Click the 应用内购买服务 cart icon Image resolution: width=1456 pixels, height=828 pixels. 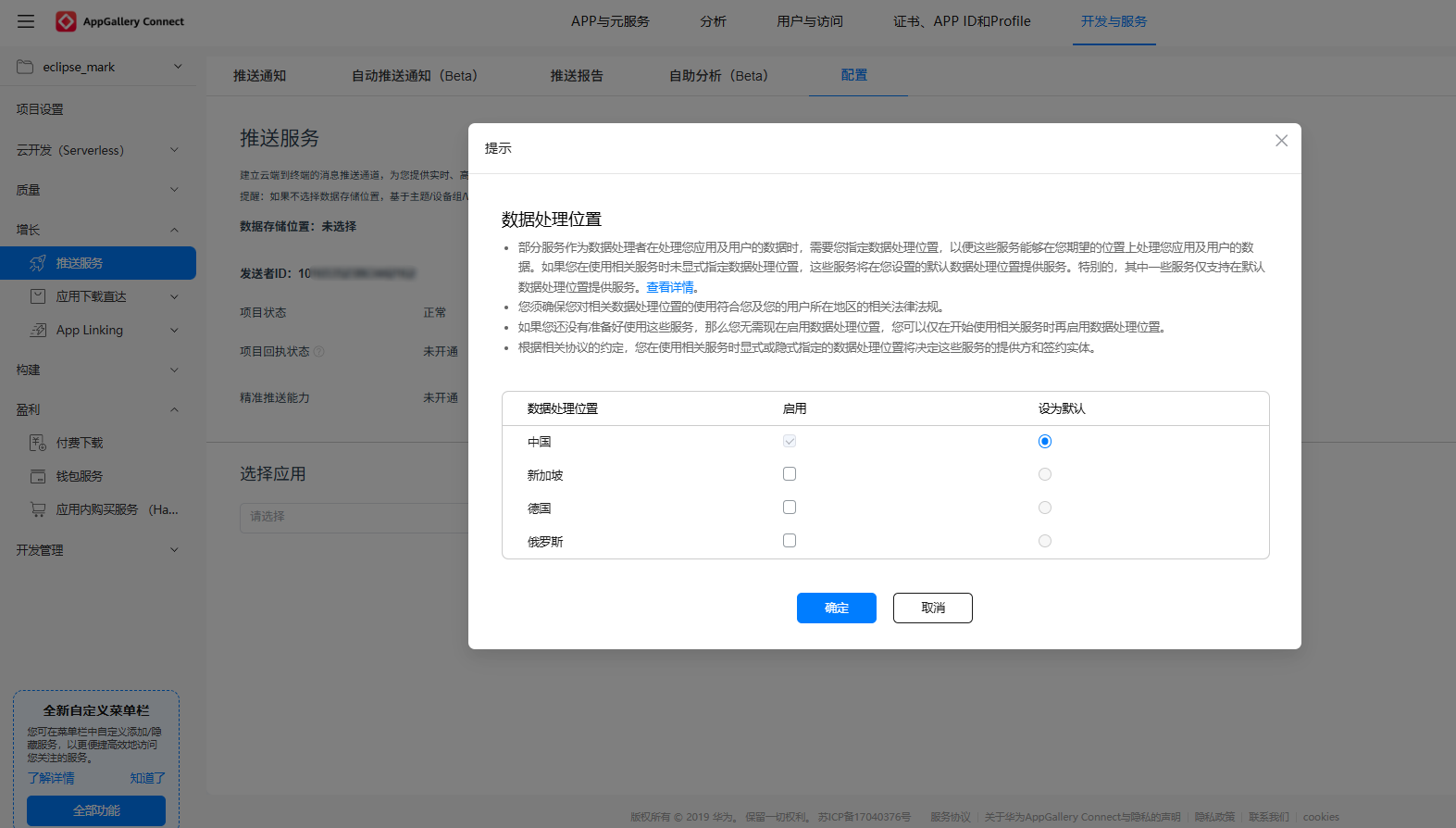coord(38,509)
